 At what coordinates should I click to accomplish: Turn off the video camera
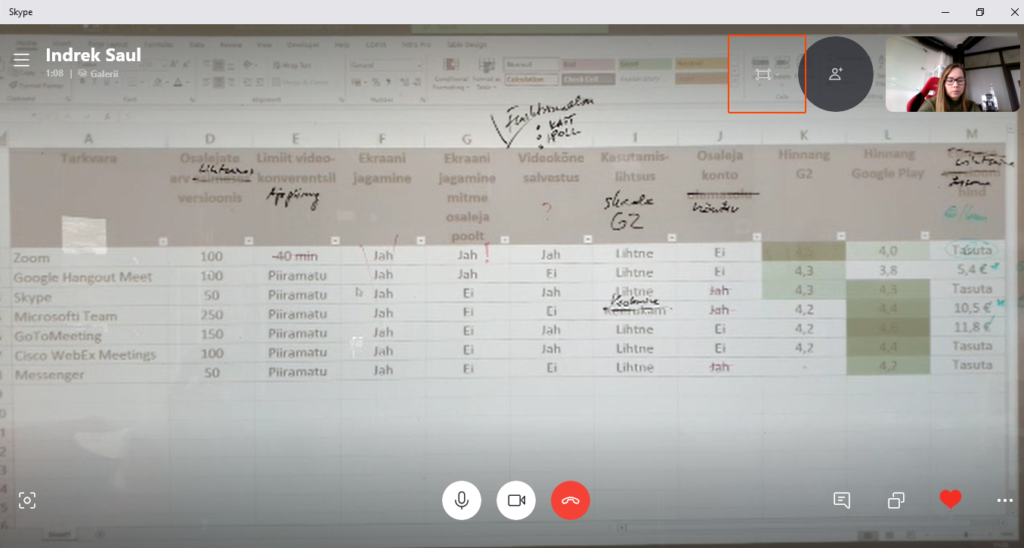pos(516,500)
